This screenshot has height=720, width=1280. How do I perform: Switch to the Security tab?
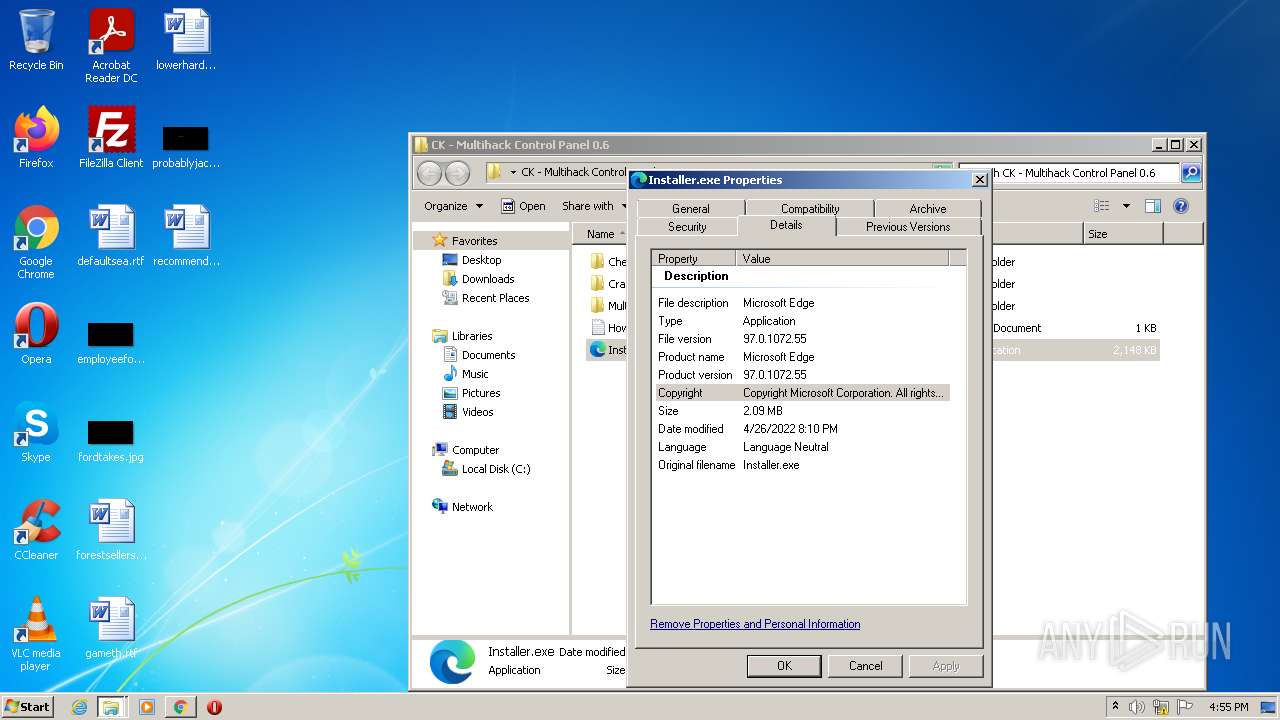tap(687, 227)
